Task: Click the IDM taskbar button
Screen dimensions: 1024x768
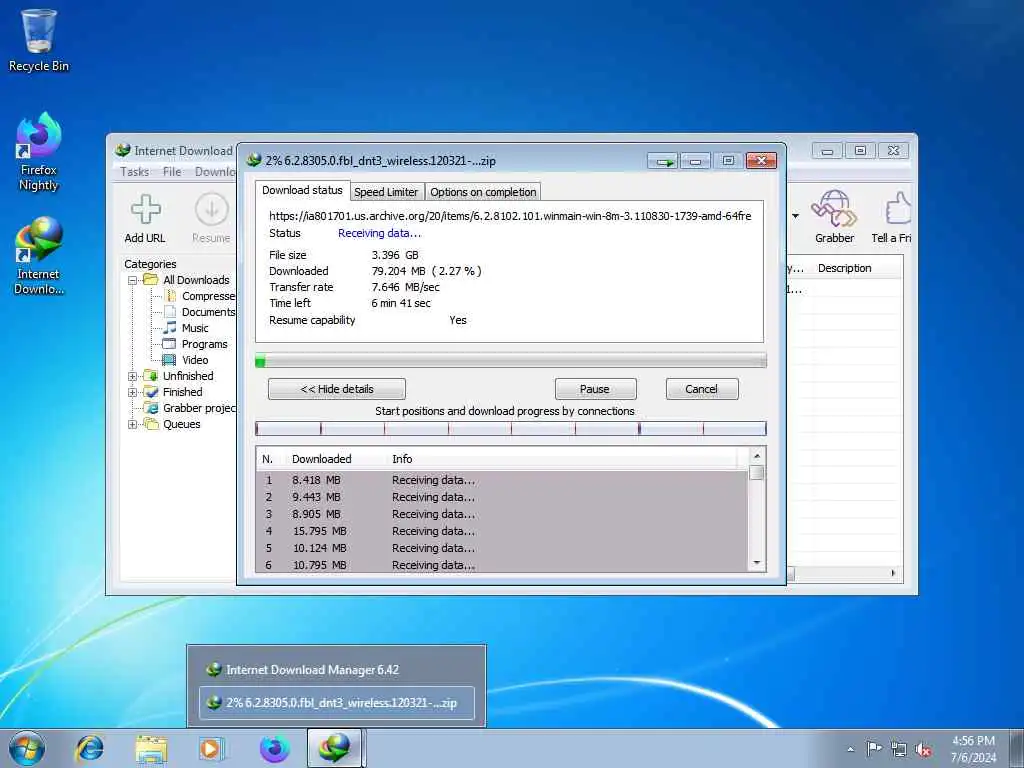Action: click(334, 748)
